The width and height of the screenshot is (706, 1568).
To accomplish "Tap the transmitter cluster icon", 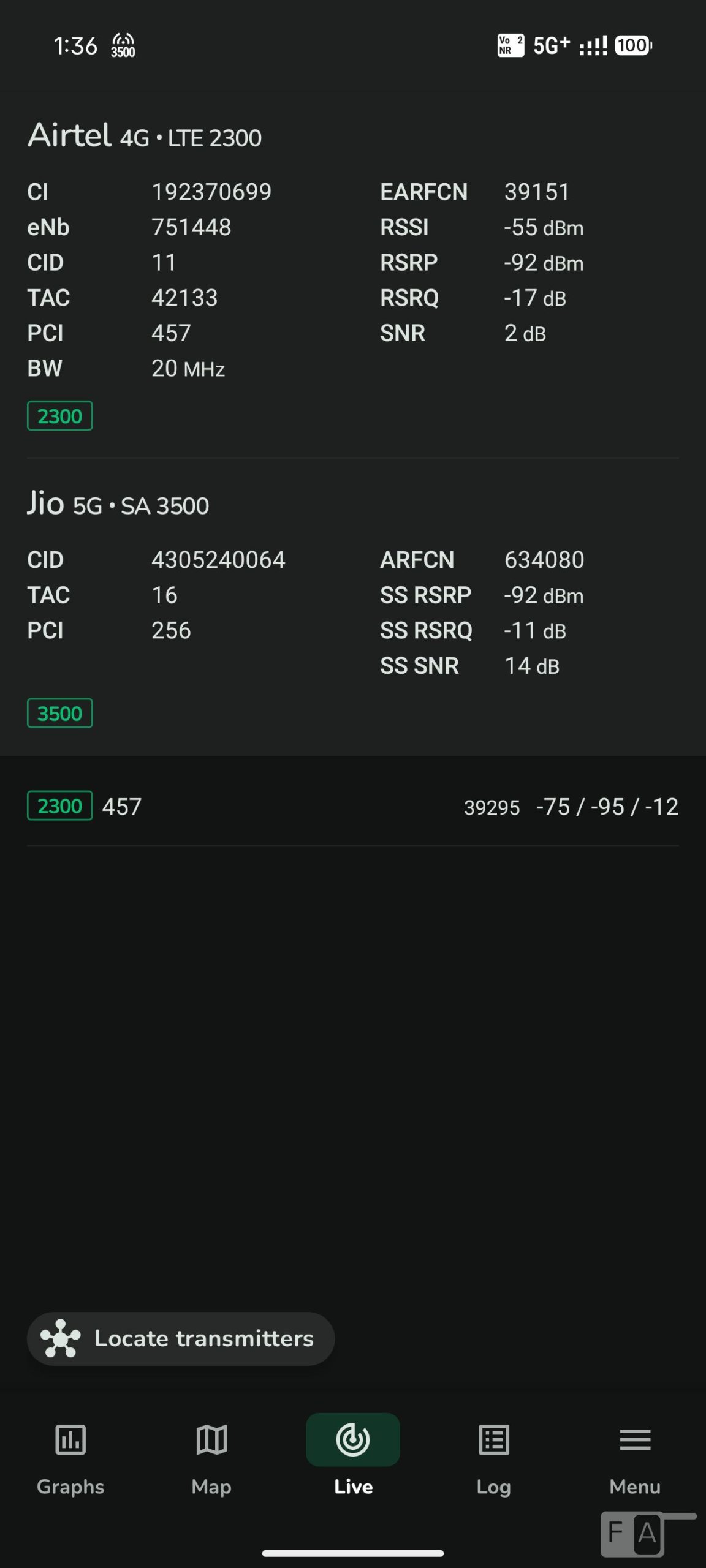I will coord(60,1338).
